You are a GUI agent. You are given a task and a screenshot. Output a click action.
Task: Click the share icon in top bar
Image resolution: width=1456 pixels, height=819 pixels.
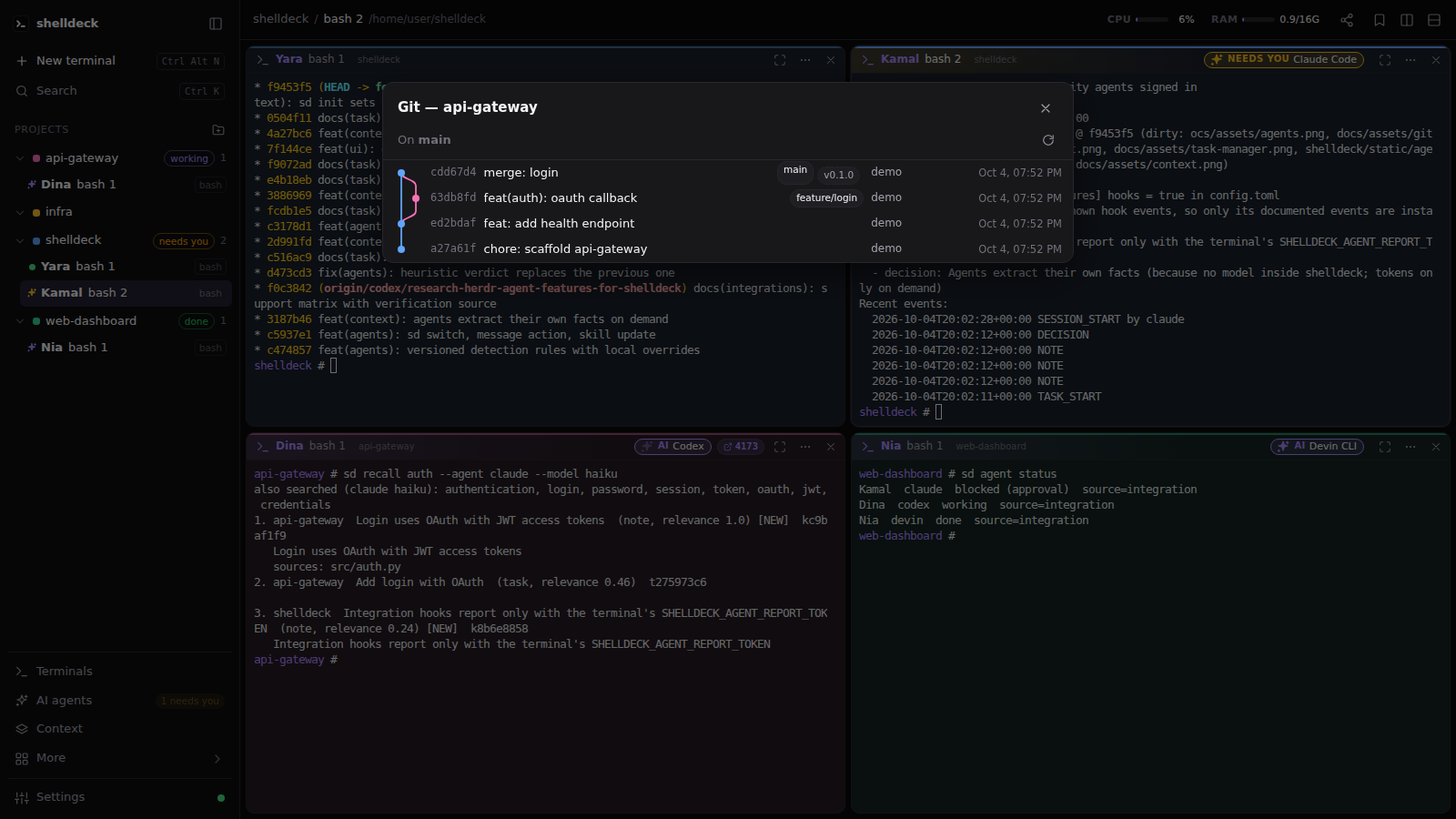(1348, 20)
